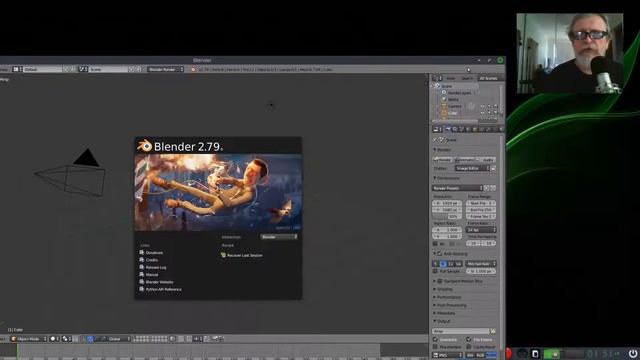
Task: Open the Manual link in splash
Action: [151, 275]
